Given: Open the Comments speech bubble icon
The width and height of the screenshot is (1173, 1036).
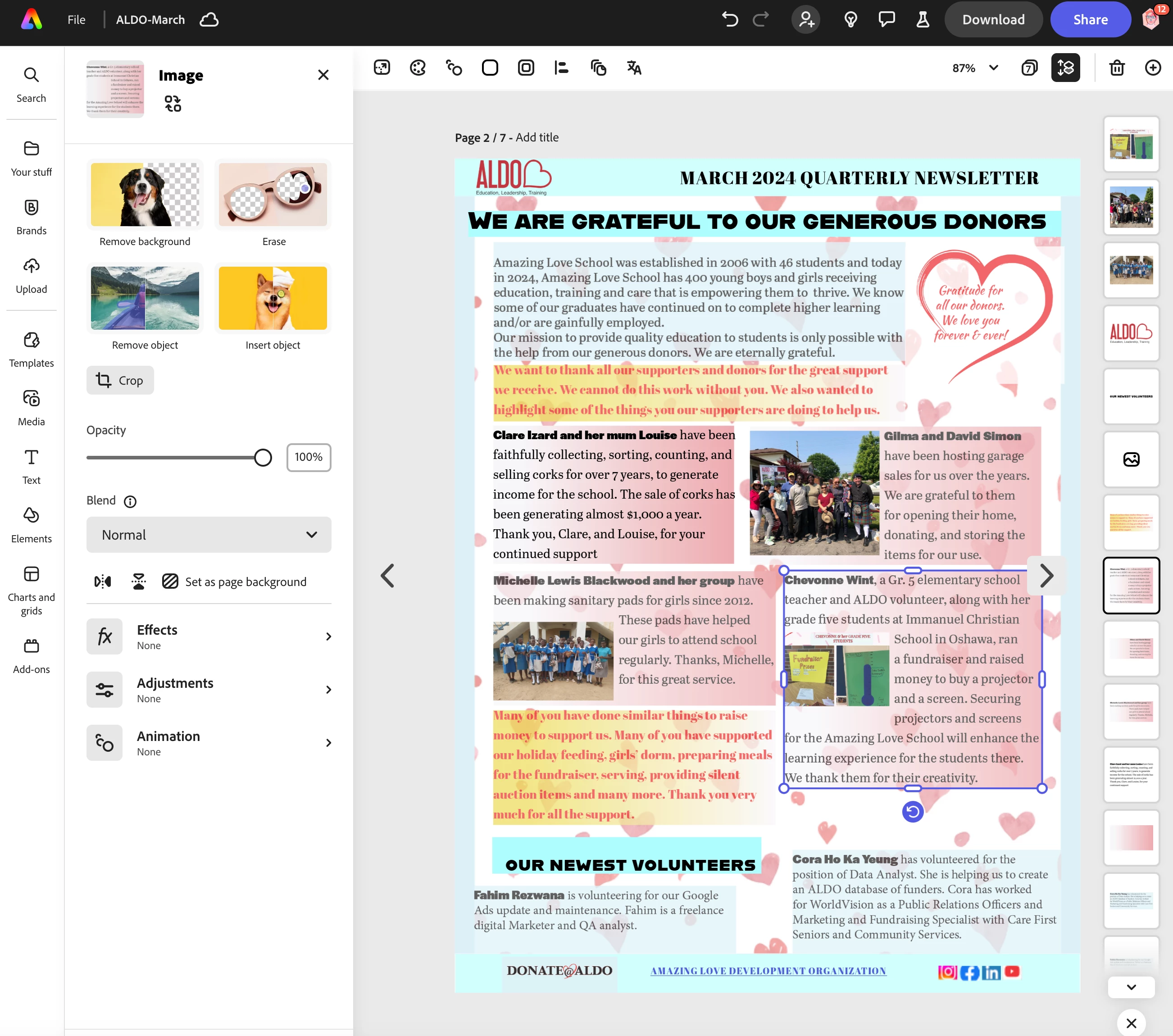Looking at the screenshot, I should [887, 19].
